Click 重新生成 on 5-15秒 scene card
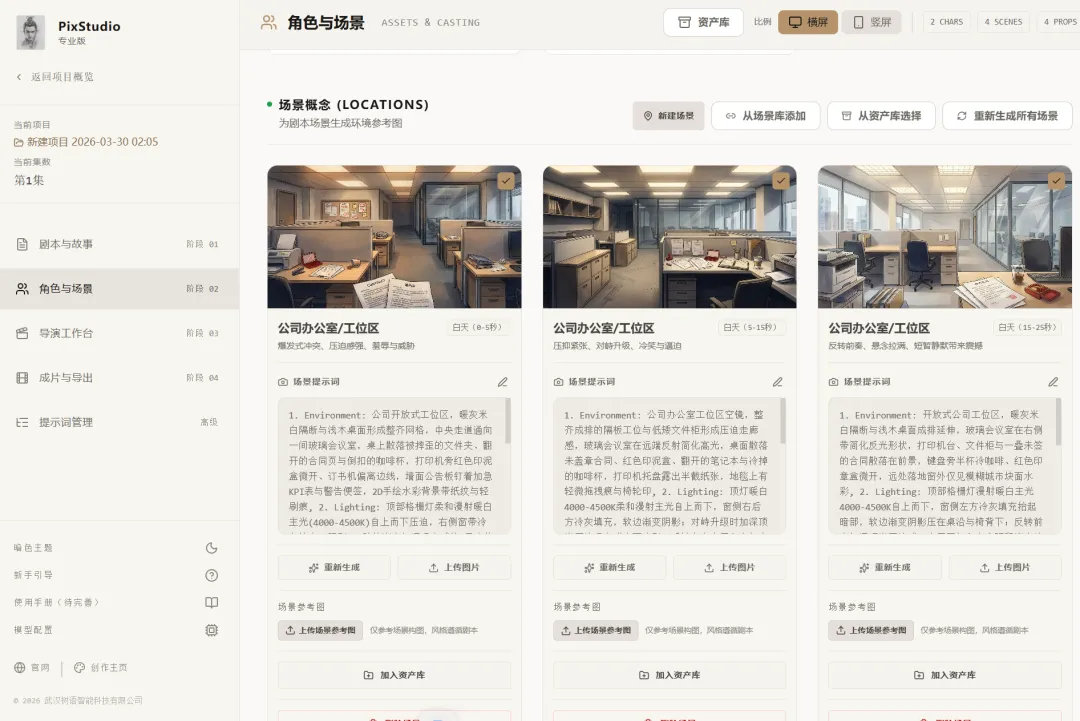This screenshot has width=1080, height=721. point(610,567)
